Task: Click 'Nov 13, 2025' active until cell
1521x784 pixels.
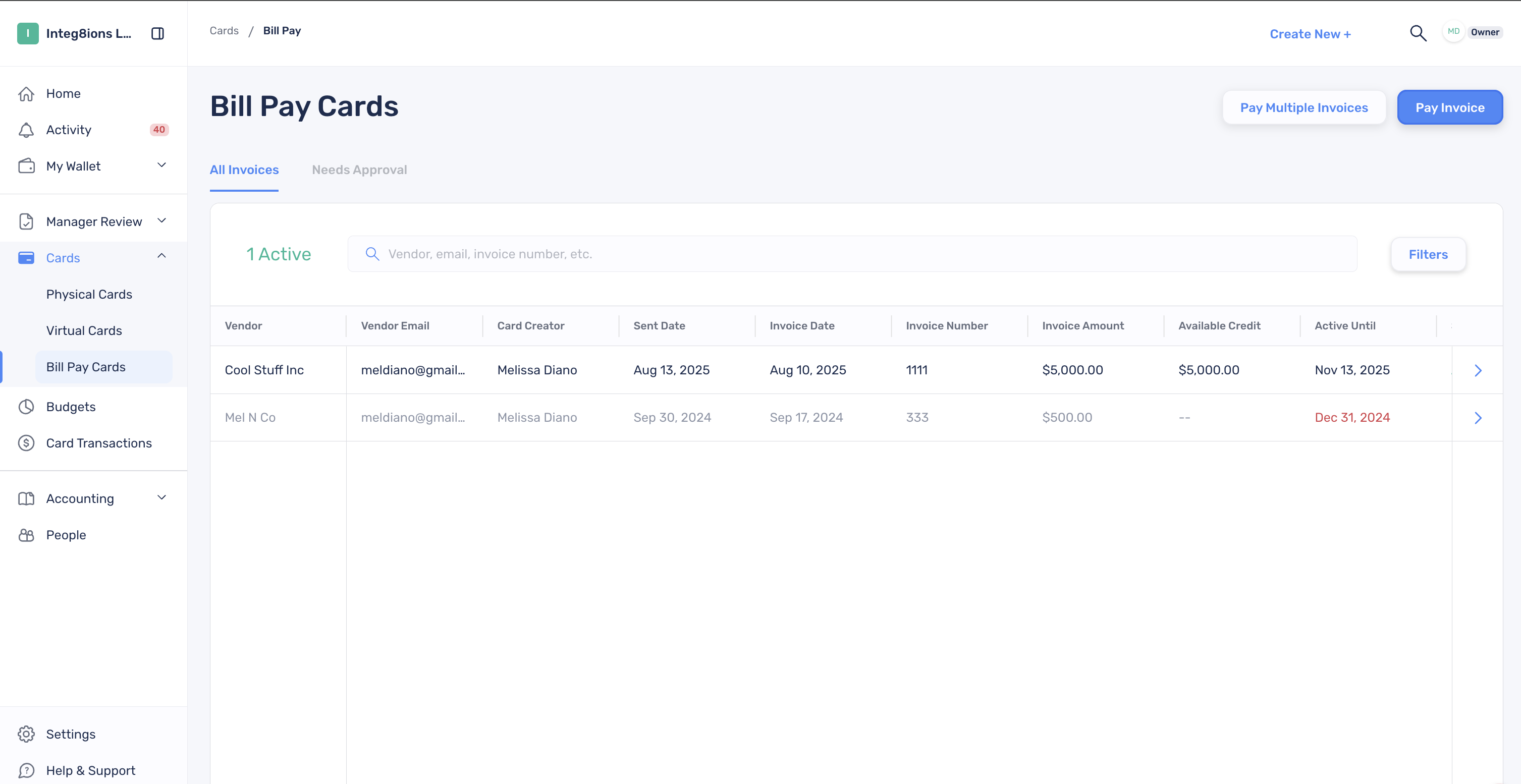Action: (1352, 370)
